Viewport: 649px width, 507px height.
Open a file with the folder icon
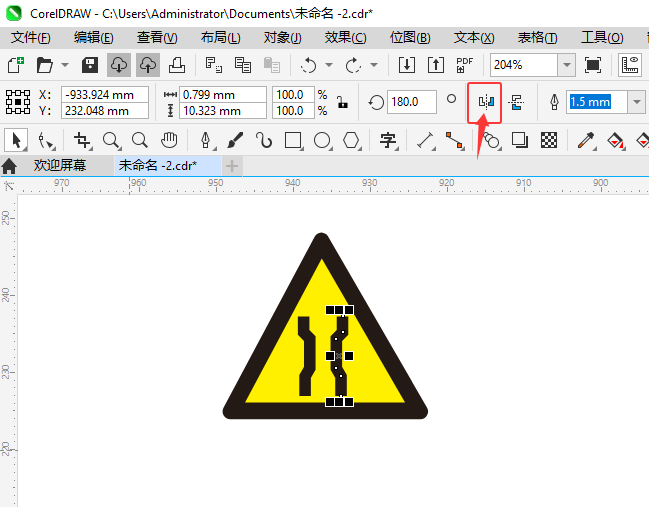point(44,65)
